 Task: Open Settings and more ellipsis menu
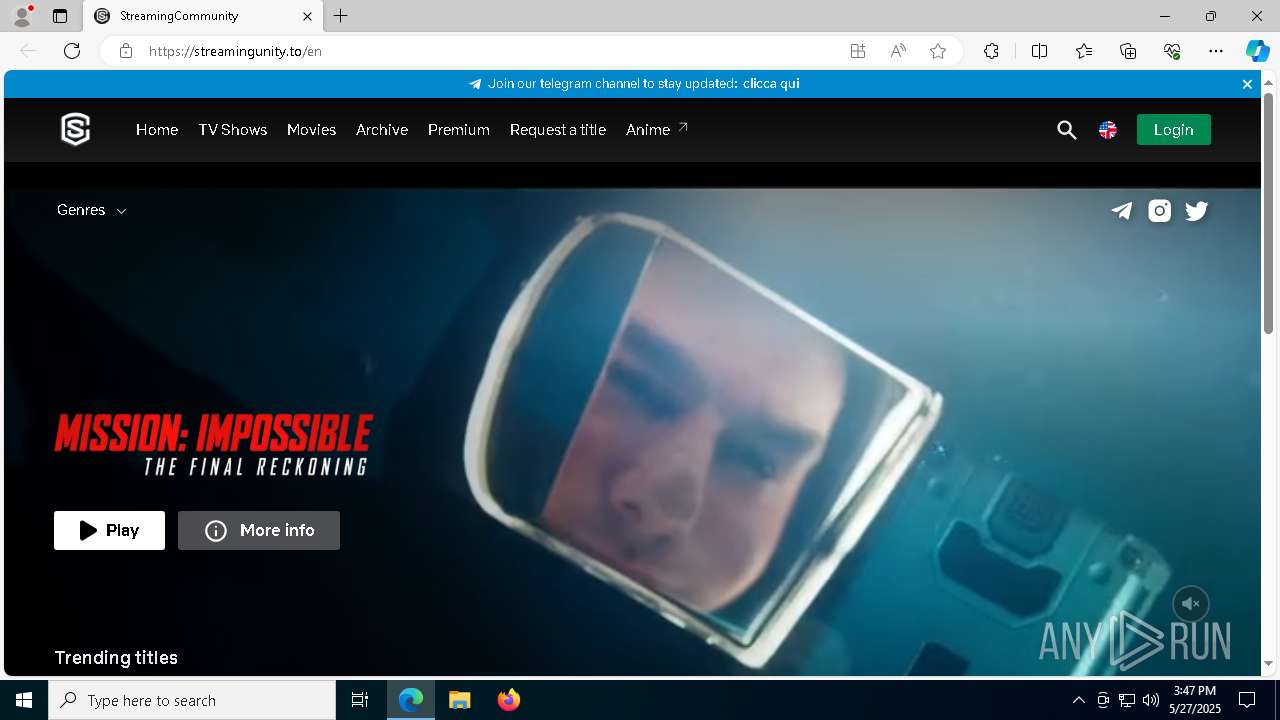point(1216,51)
